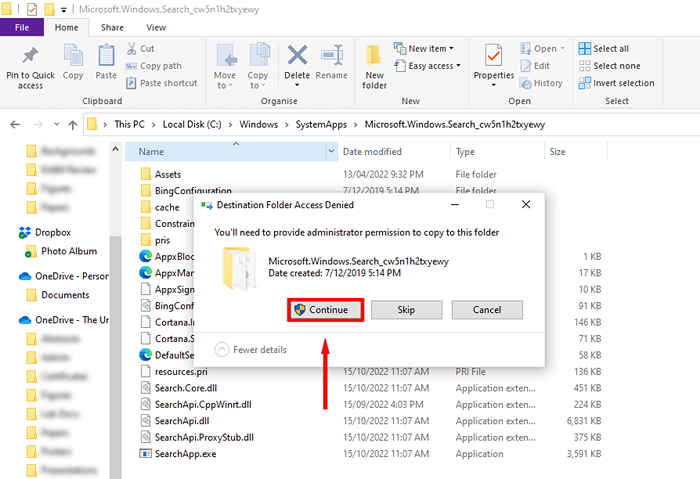Image resolution: width=700 pixels, height=479 pixels.
Task: Click Cancel in Access Denied dialog
Action: click(x=487, y=310)
